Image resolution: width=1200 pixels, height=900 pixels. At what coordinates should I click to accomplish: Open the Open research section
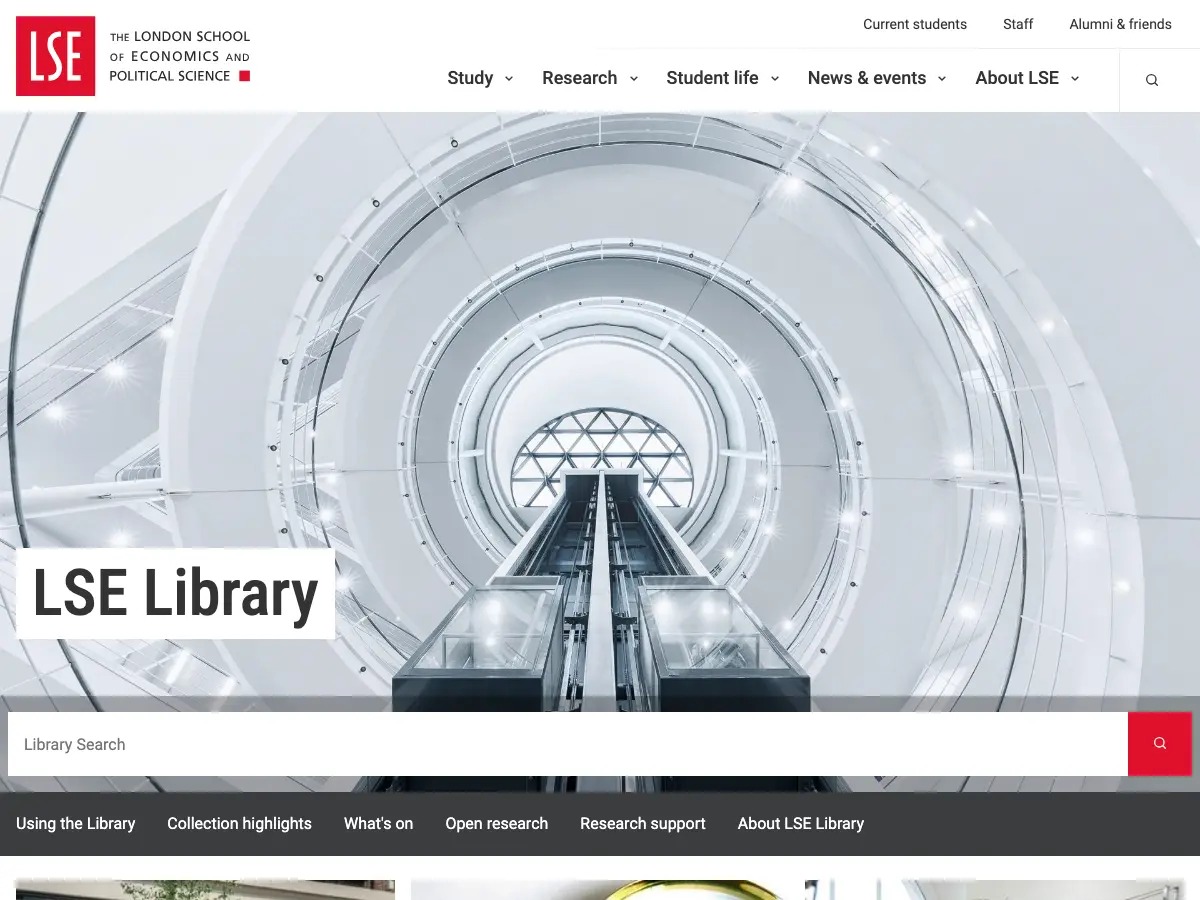496,824
